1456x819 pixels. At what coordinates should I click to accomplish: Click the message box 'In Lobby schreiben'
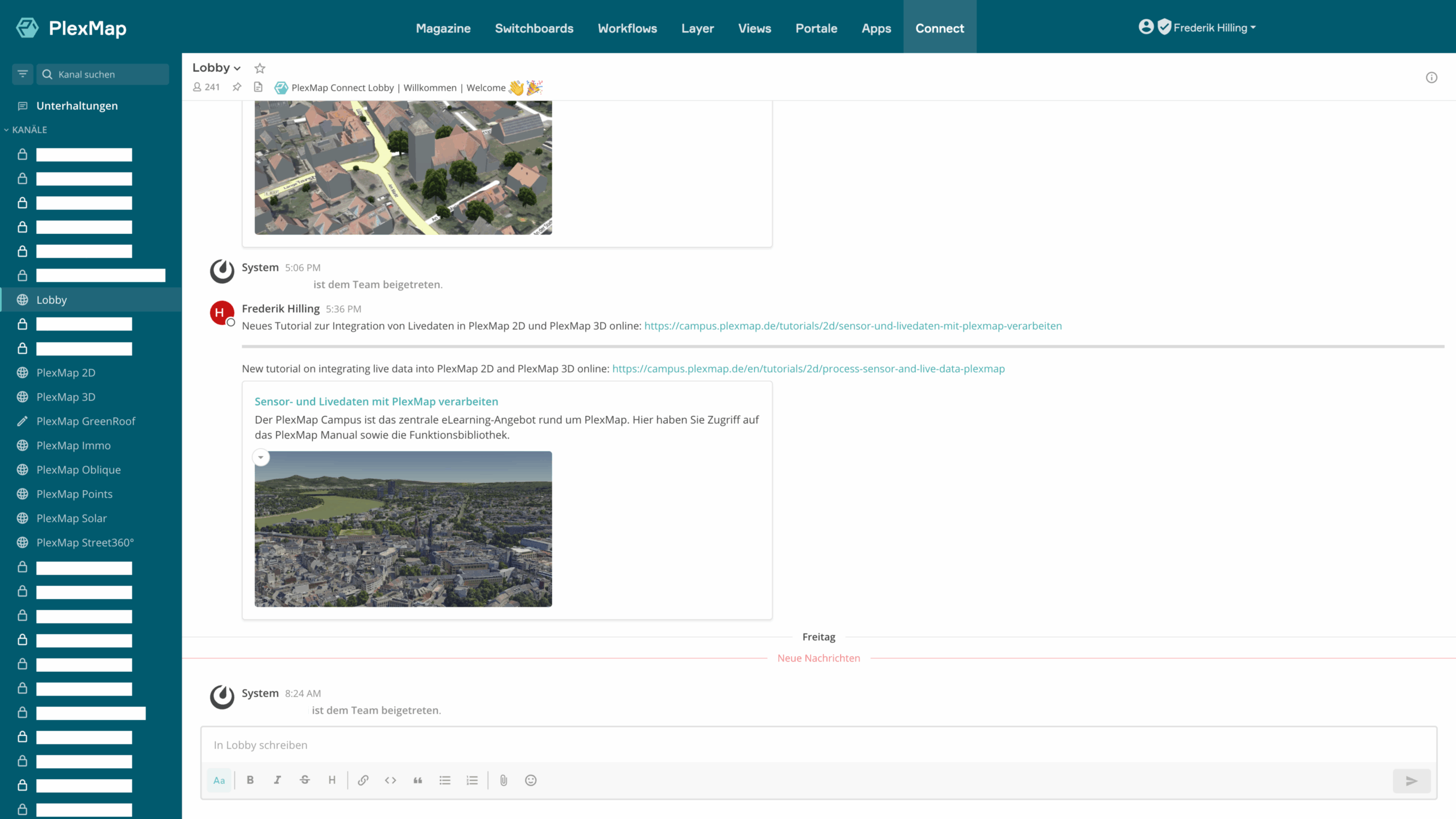819,745
